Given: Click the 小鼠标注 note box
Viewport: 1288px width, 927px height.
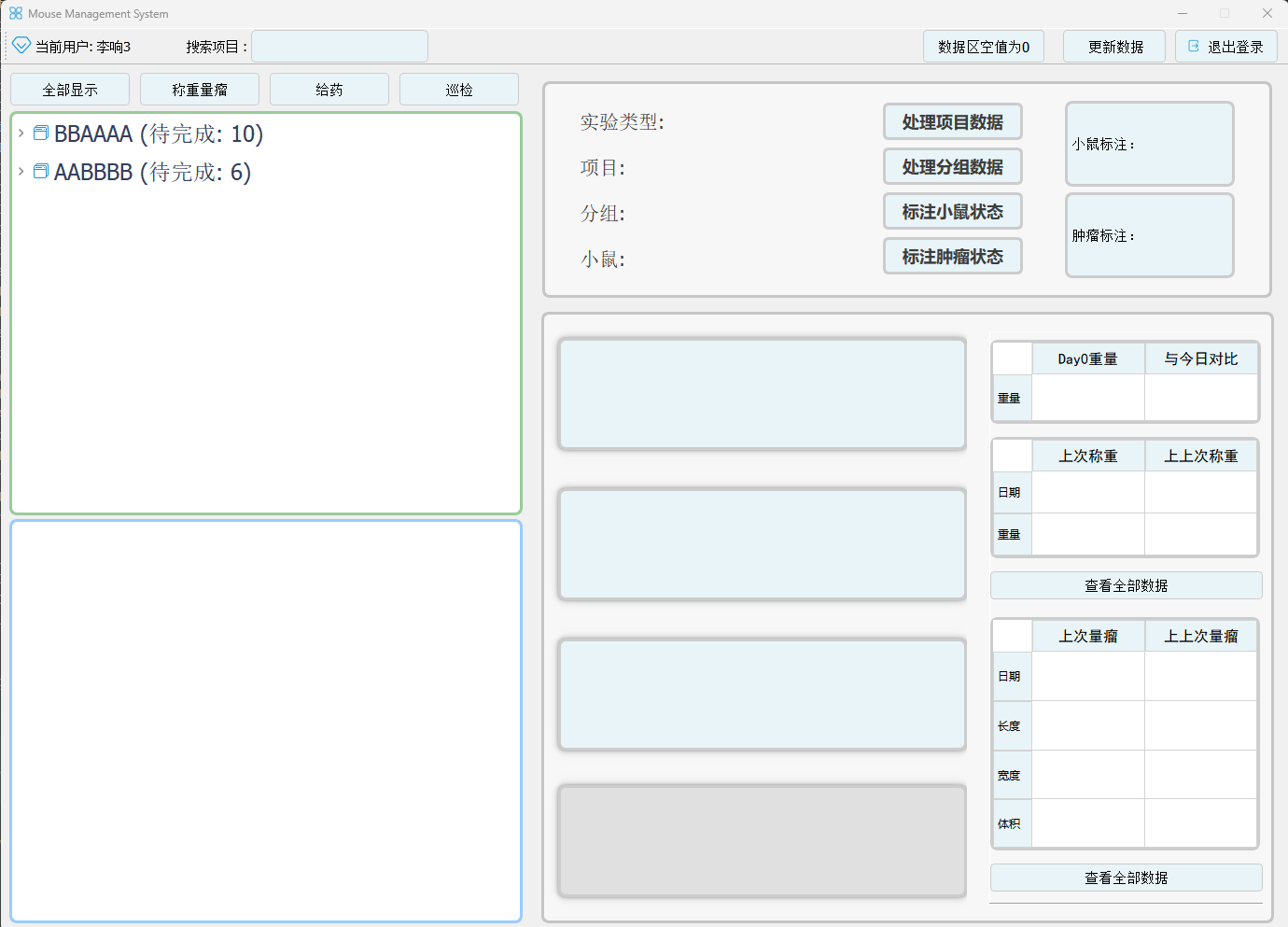Looking at the screenshot, I should (x=1150, y=144).
